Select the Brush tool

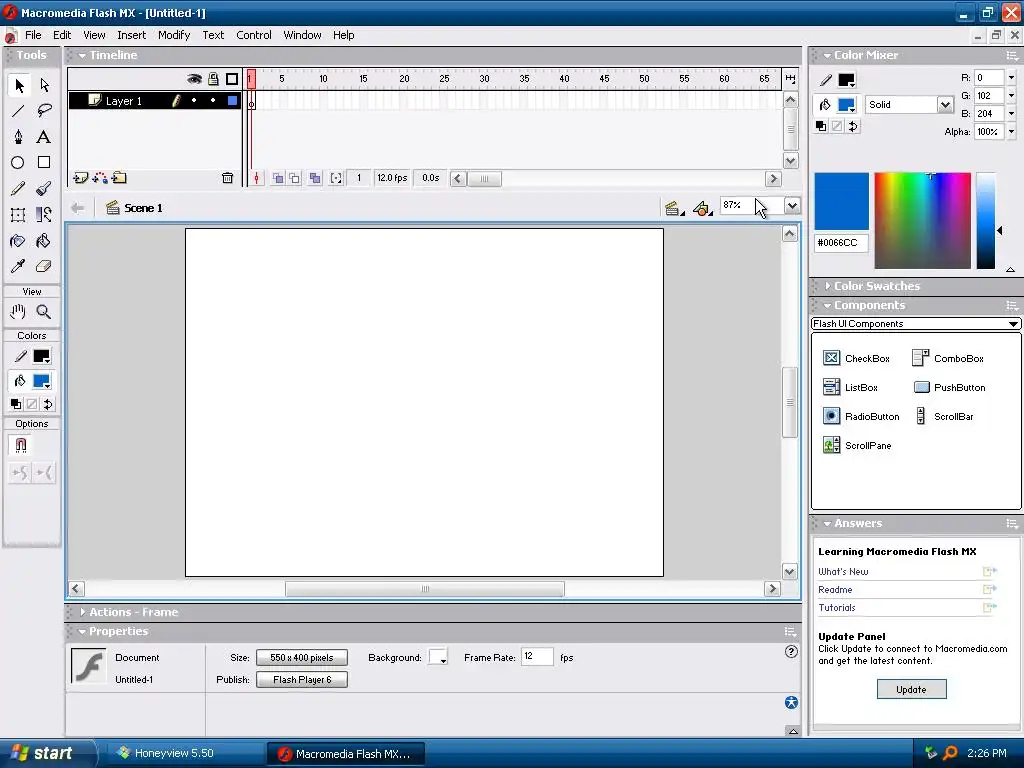[44, 189]
